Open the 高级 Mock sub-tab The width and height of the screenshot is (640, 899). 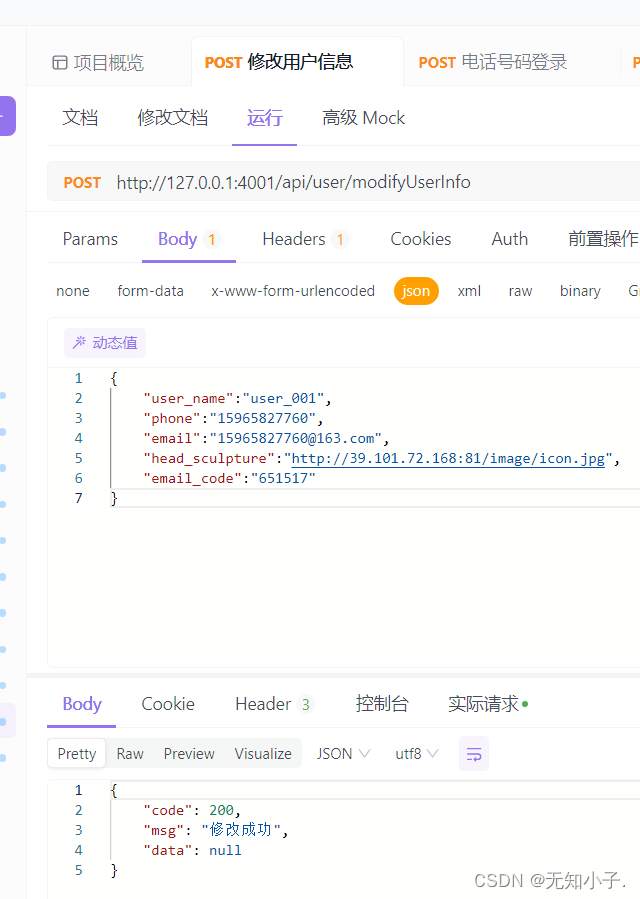point(364,118)
